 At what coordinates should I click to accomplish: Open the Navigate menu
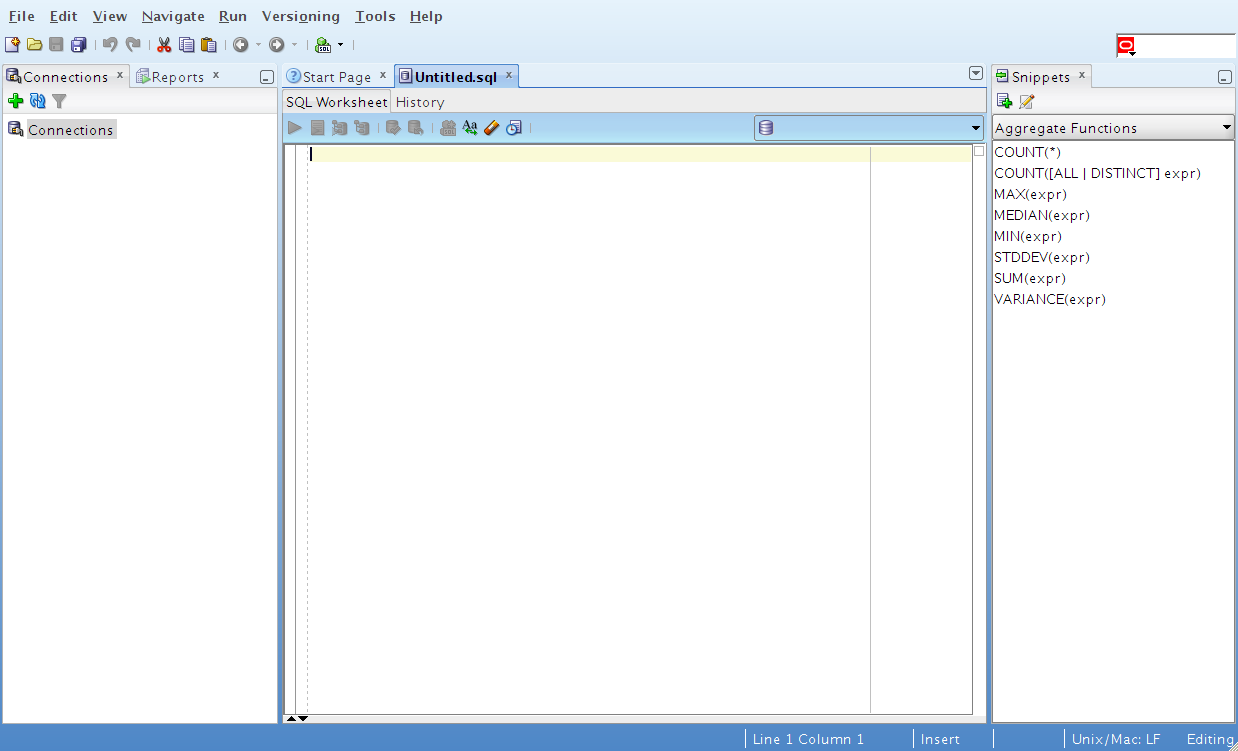pyautogui.click(x=173, y=16)
